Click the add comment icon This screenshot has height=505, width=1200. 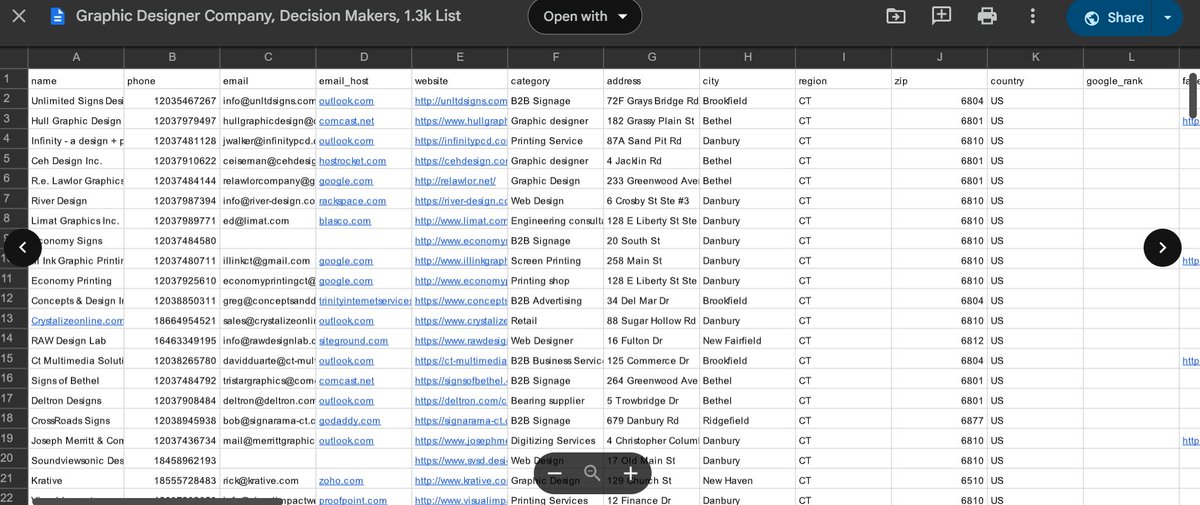[x=941, y=16]
